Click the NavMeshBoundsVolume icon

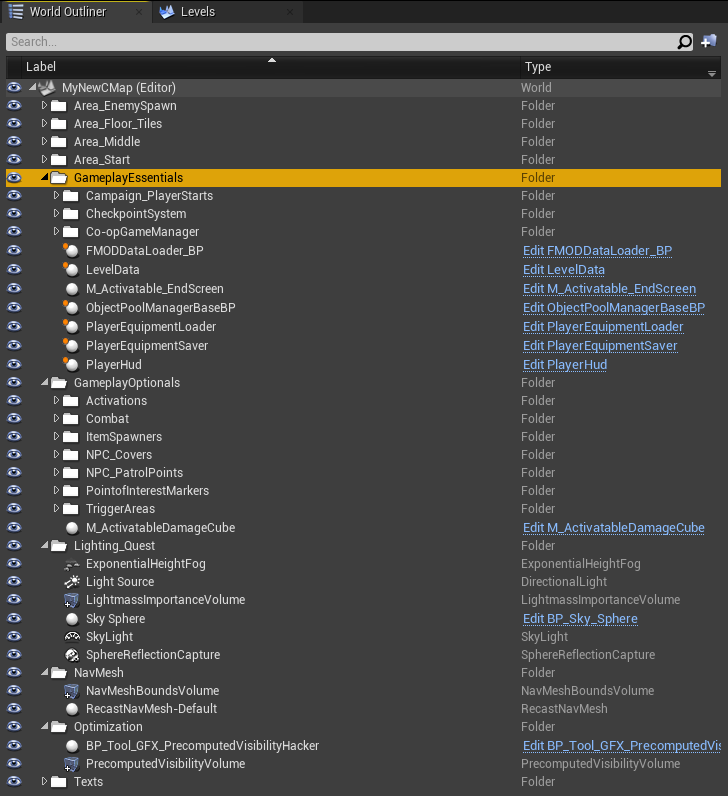click(x=71, y=691)
